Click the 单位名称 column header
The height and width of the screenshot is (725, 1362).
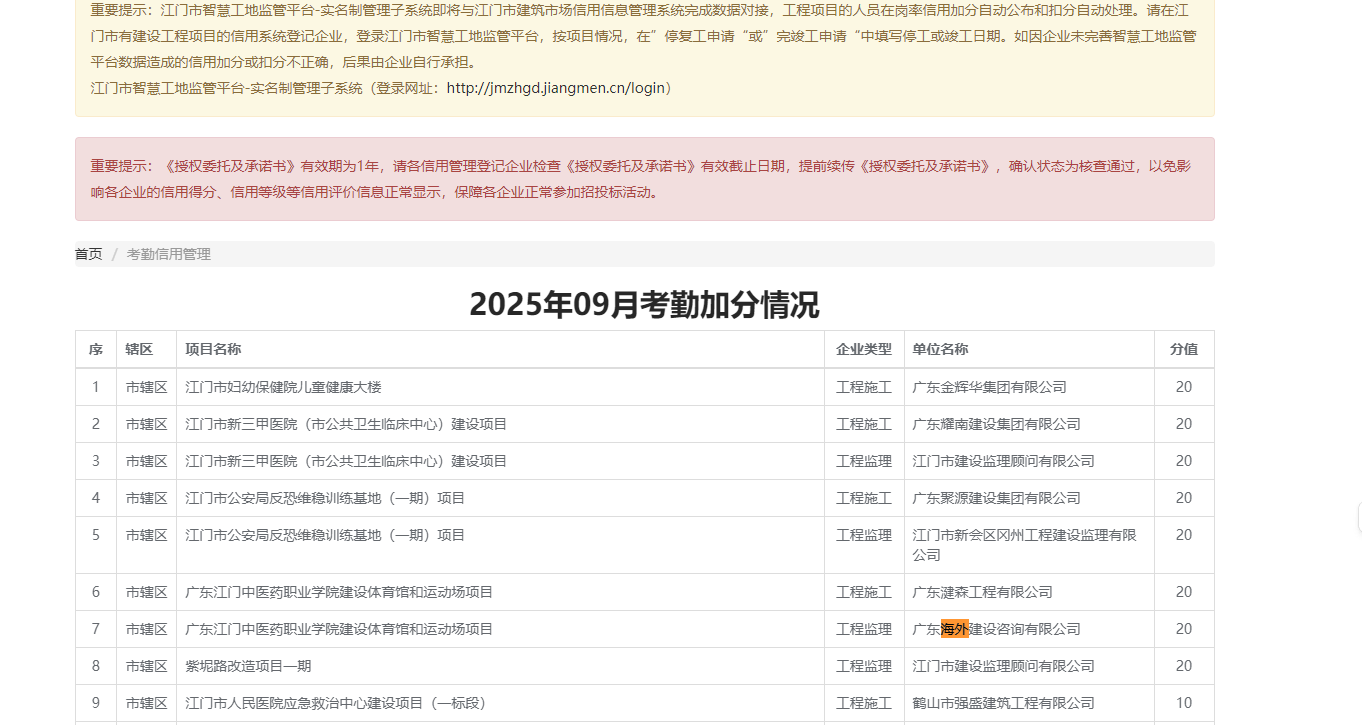tap(940, 349)
